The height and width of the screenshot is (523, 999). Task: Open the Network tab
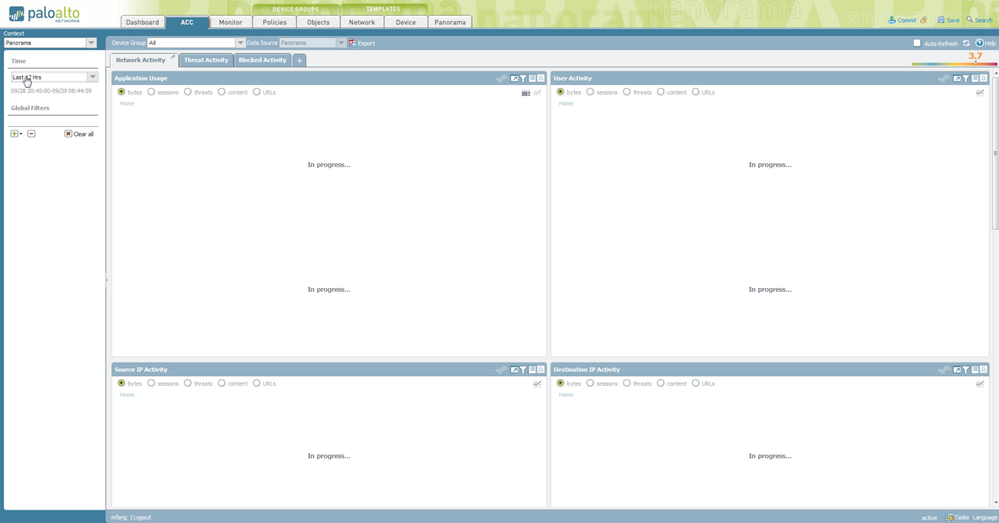point(362,22)
